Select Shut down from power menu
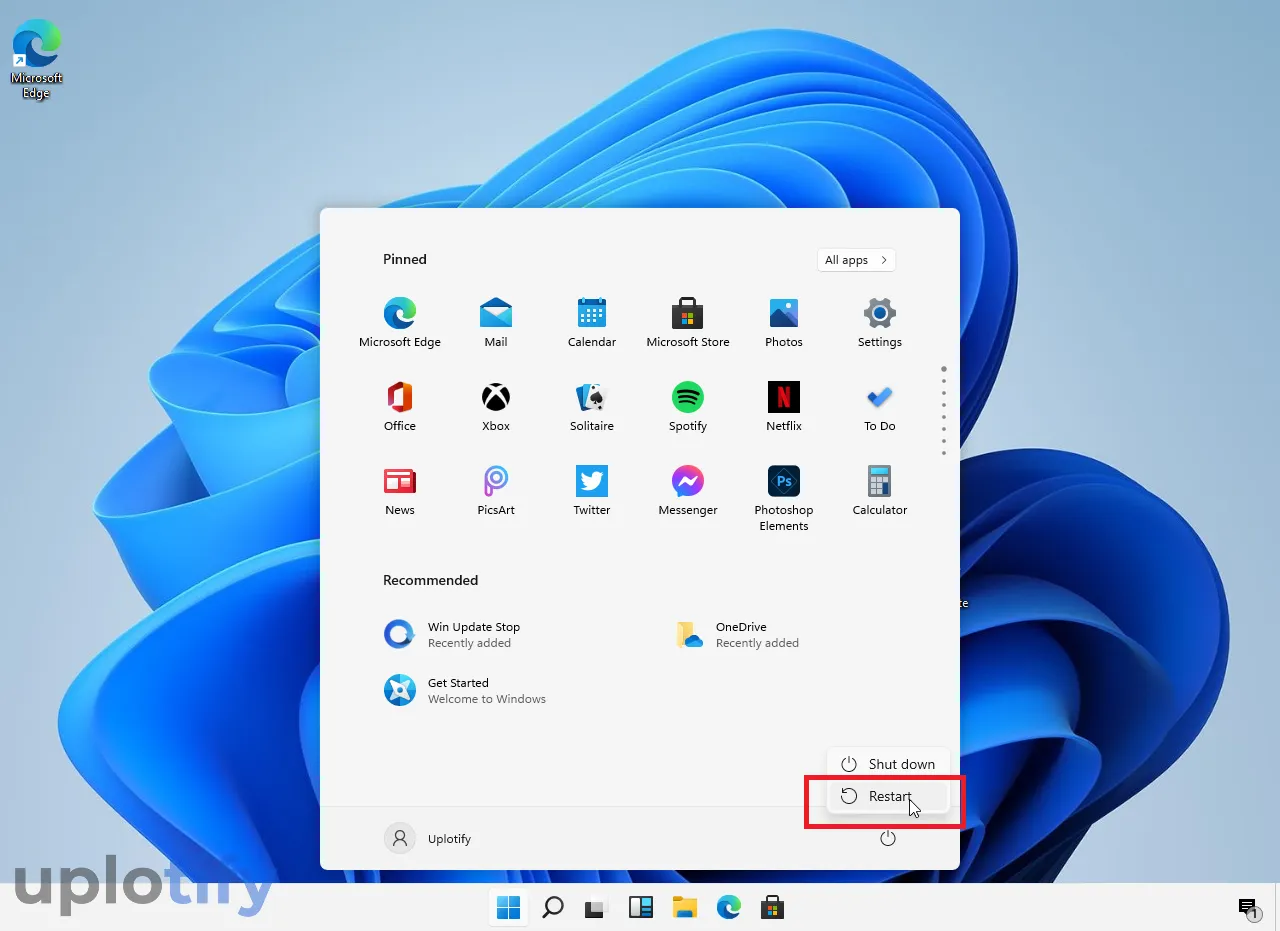Viewport: 1280px width, 931px height. tap(888, 764)
